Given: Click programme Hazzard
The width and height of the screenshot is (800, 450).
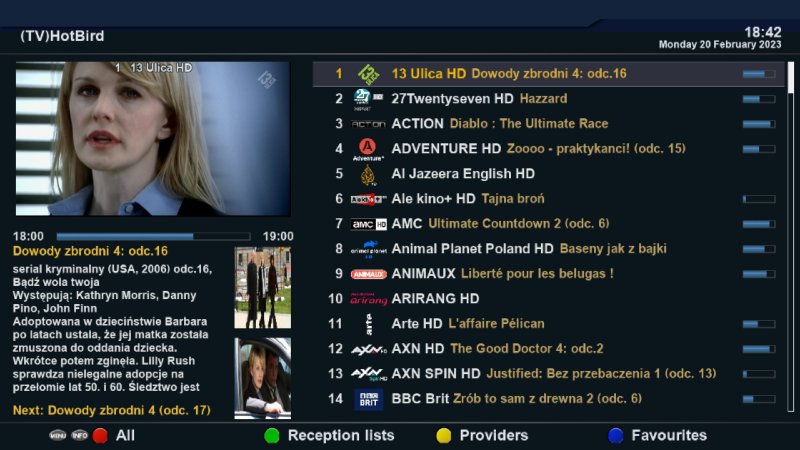Looking at the screenshot, I should [x=543, y=99].
